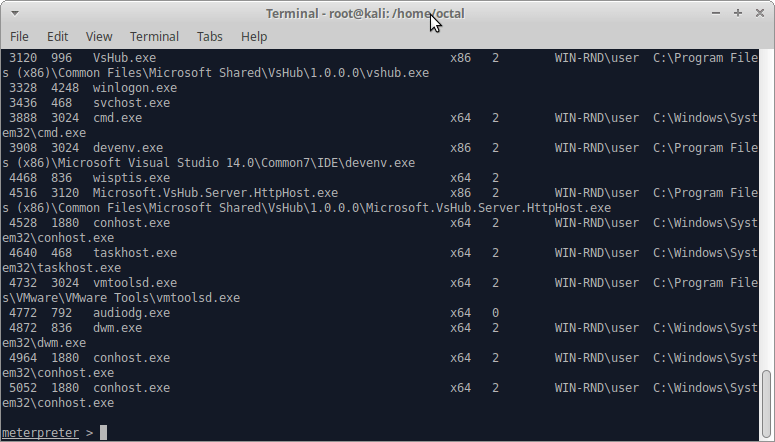The image size is (775, 442).
Task: Open the View menu
Action: click(x=99, y=37)
